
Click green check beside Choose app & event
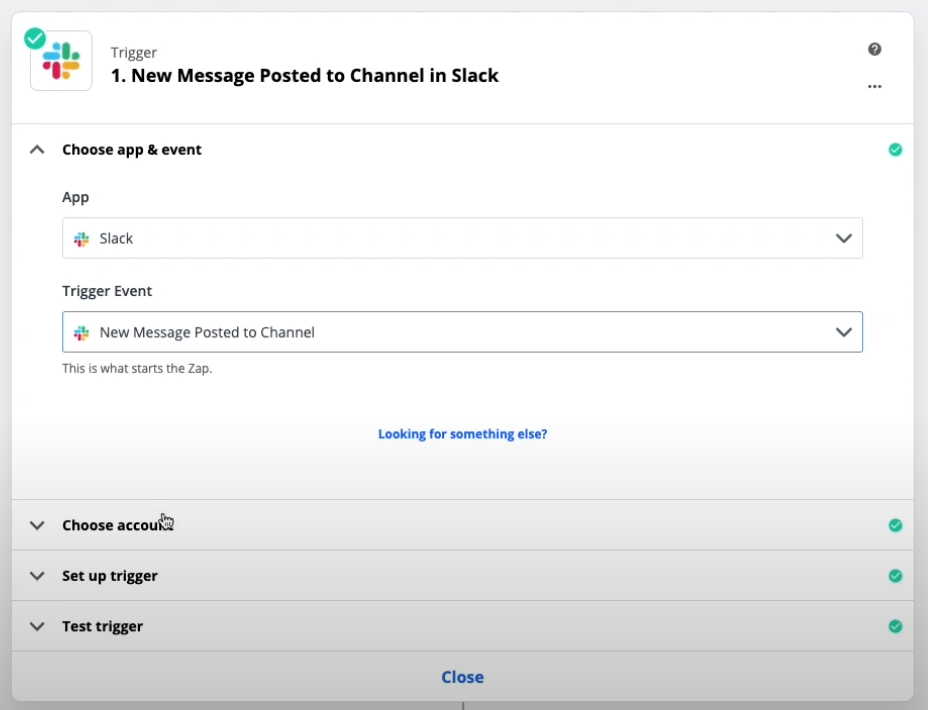coord(895,150)
